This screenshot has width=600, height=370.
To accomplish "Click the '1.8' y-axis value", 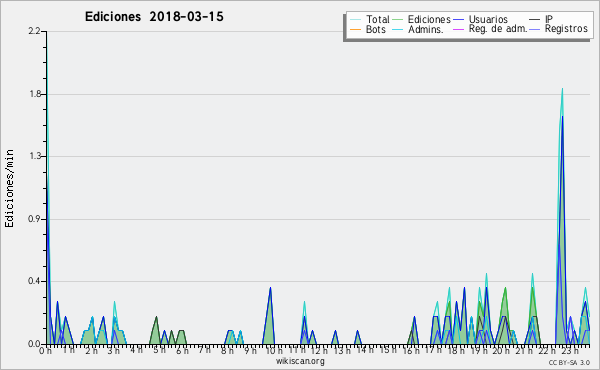I will point(34,94).
